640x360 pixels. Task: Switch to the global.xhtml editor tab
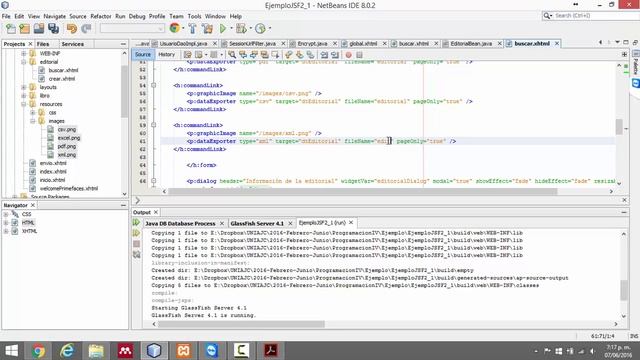(x=363, y=43)
